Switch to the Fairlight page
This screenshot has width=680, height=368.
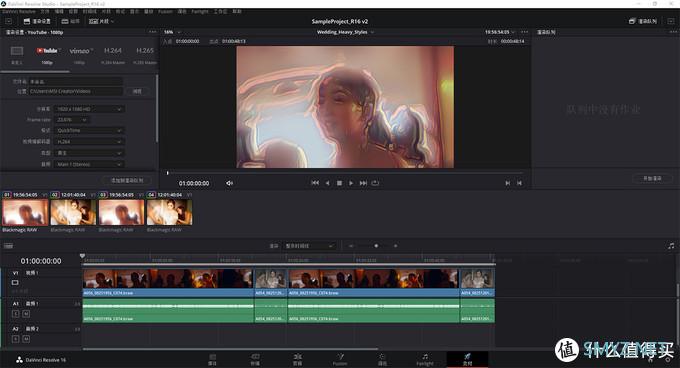pyautogui.click(x=425, y=359)
